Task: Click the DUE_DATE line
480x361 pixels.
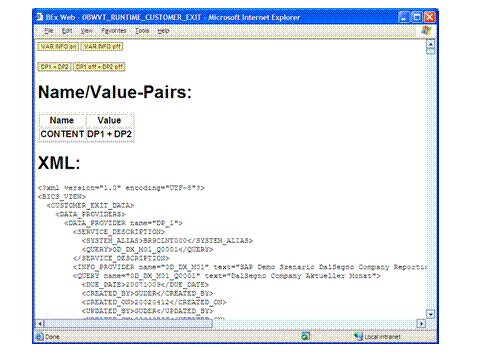Action: pos(145,285)
